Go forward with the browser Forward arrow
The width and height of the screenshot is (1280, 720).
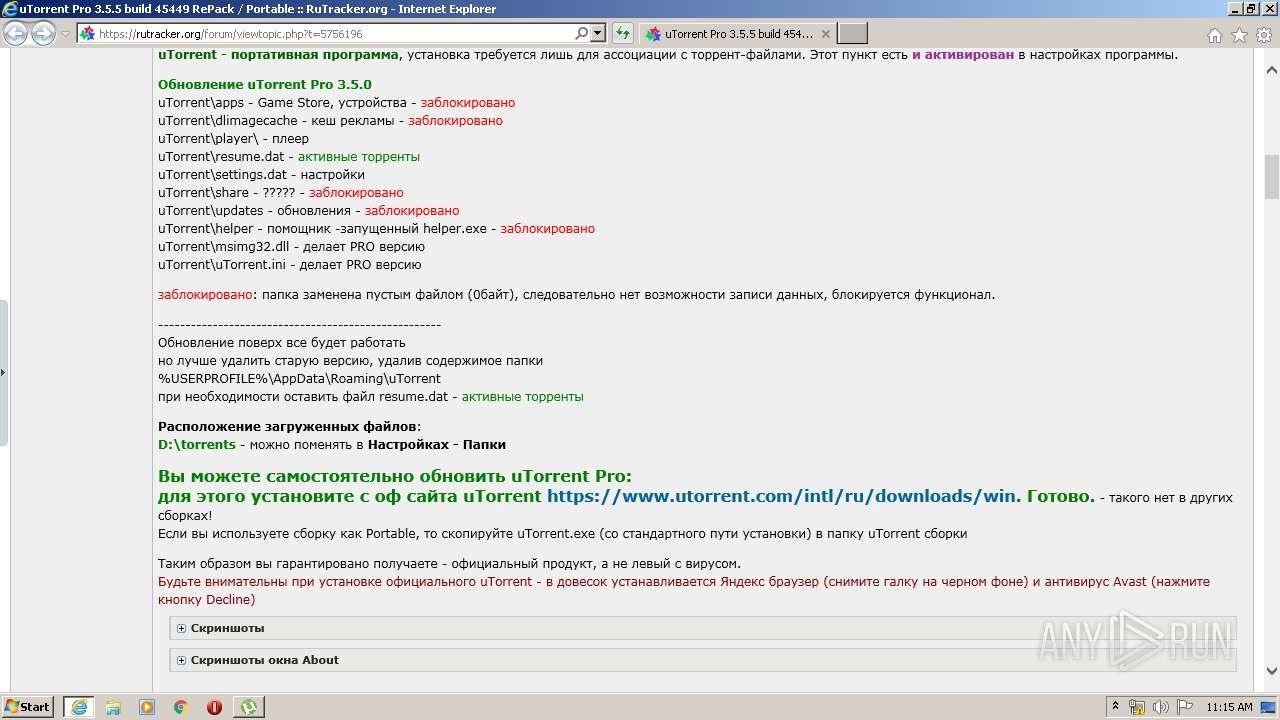43,33
